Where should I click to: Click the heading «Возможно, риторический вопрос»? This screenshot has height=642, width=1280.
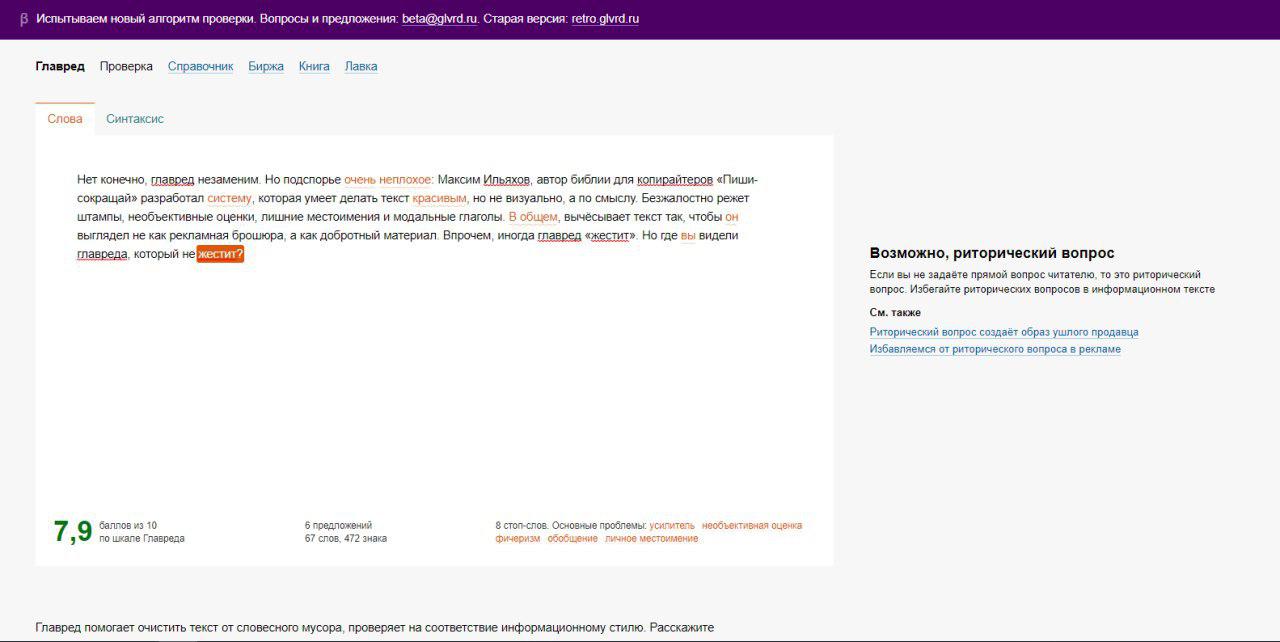click(992, 254)
